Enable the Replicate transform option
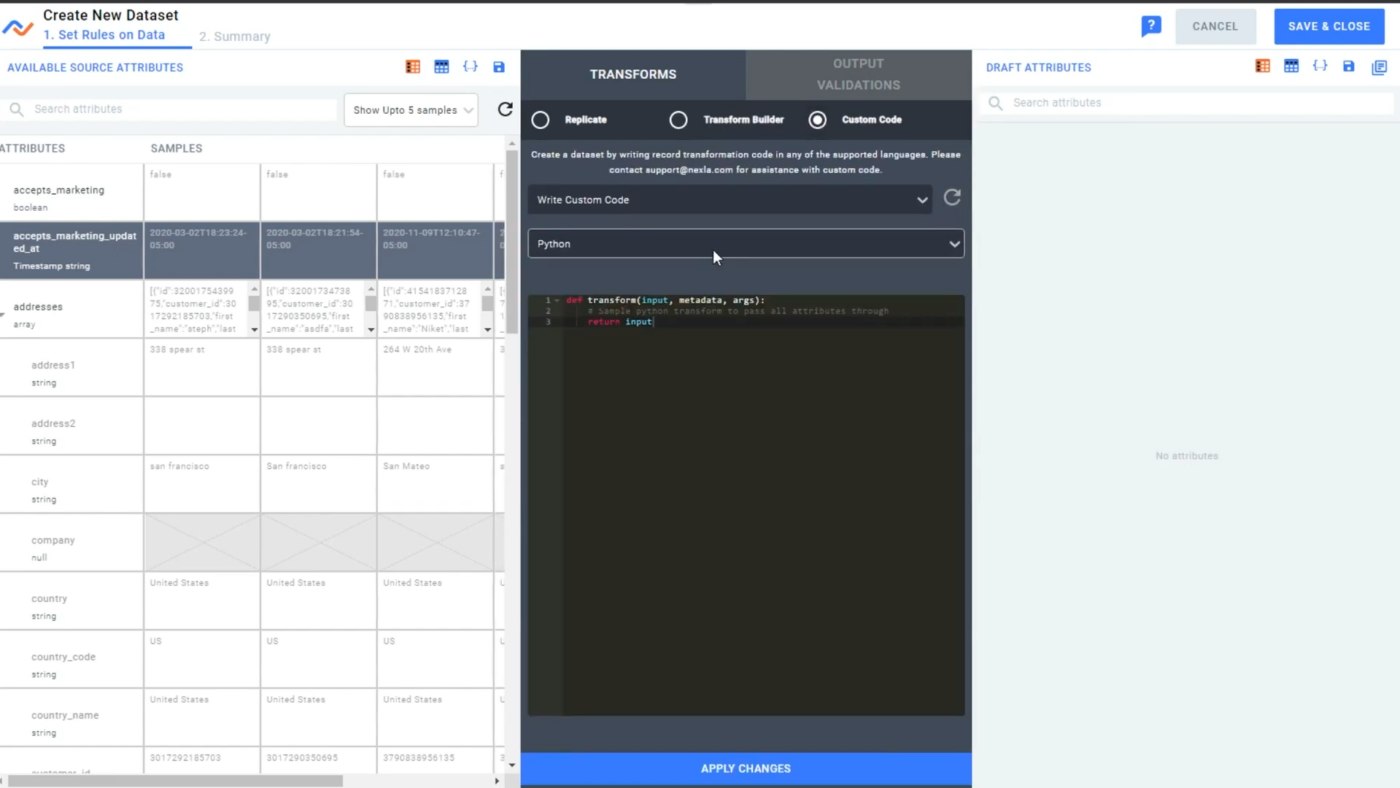 pyautogui.click(x=540, y=119)
